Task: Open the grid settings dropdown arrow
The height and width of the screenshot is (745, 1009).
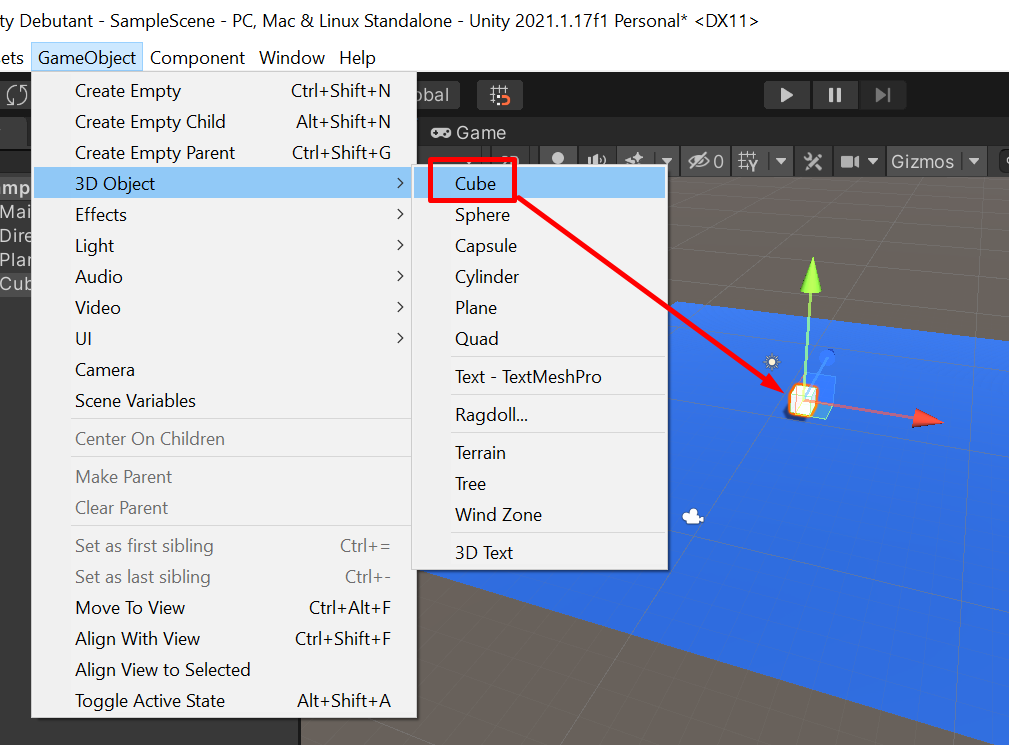Action: click(x=781, y=161)
